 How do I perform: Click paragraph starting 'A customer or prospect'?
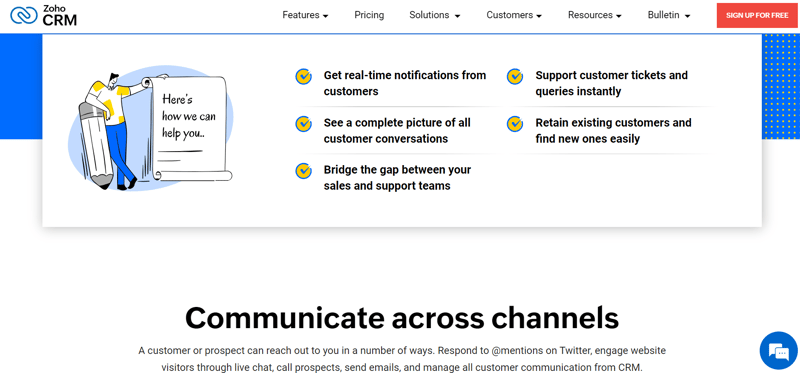pos(402,359)
